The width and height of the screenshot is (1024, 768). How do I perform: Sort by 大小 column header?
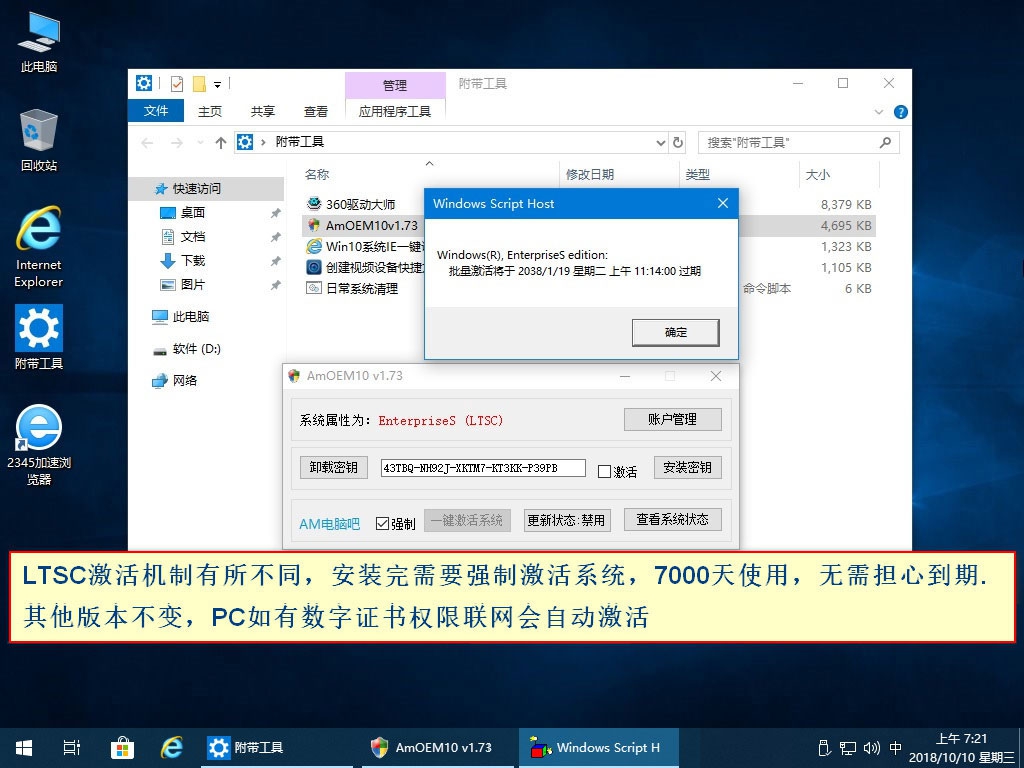point(818,174)
